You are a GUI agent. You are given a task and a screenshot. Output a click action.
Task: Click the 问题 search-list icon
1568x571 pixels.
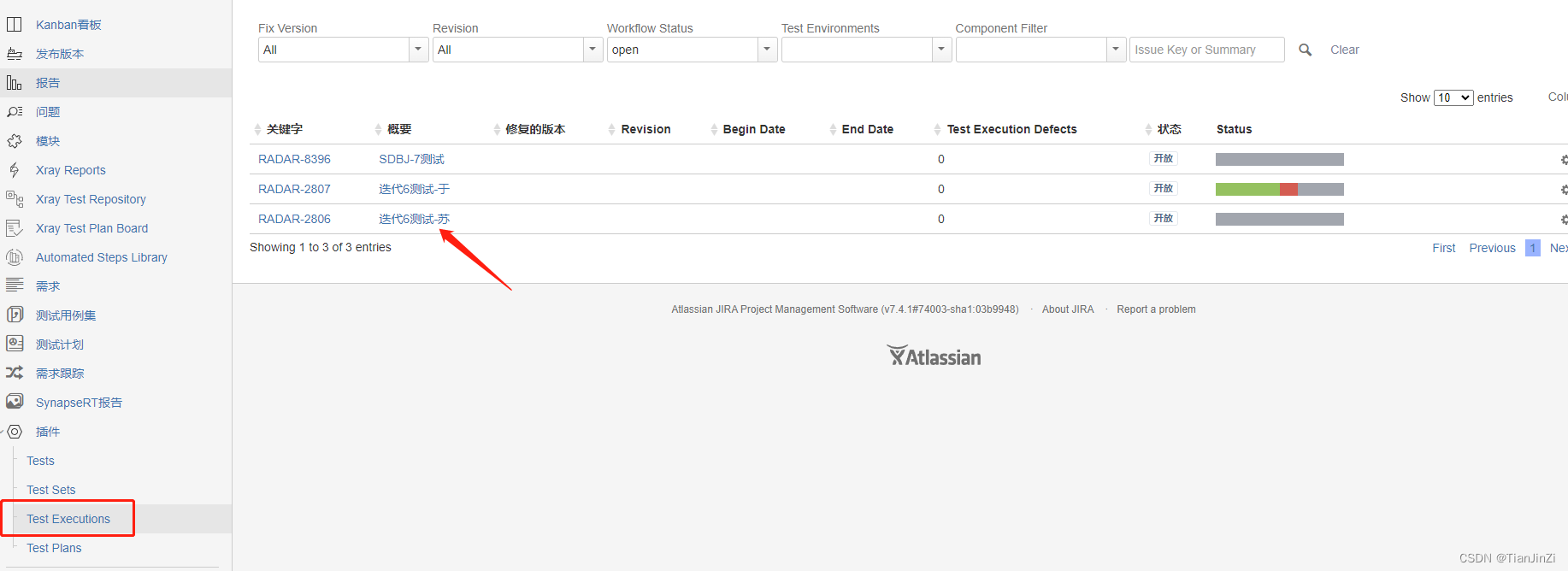[15, 112]
